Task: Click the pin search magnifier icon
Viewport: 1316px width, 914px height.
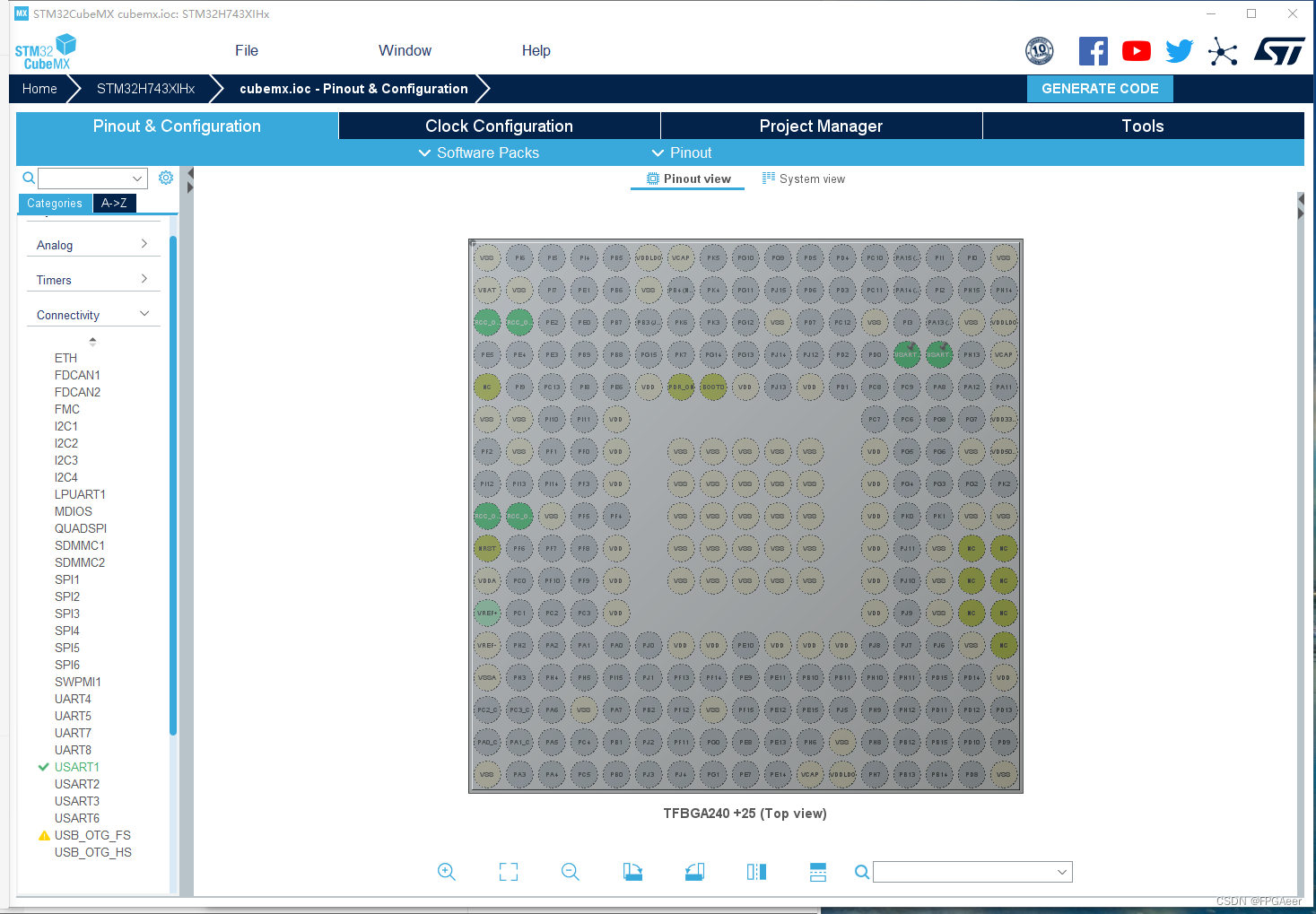Action: tap(861, 872)
